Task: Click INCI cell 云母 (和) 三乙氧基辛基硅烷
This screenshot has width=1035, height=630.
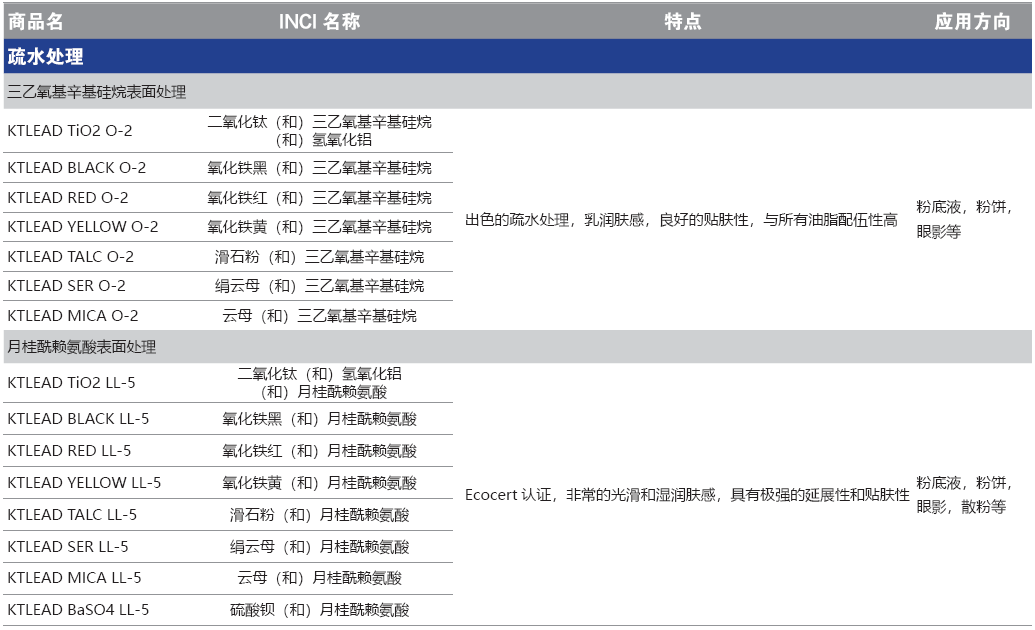Action: pos(319,316)
